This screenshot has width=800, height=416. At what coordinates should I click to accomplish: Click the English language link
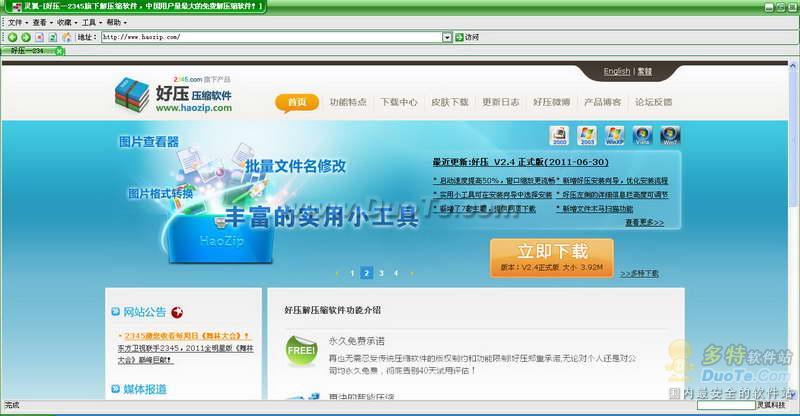[617, 71]
